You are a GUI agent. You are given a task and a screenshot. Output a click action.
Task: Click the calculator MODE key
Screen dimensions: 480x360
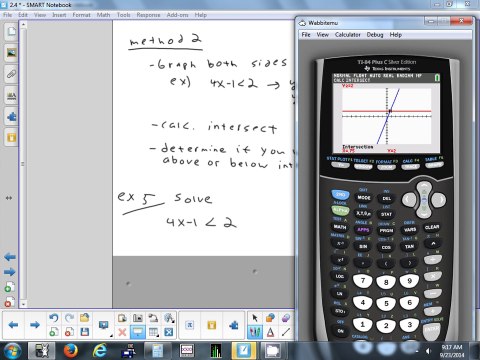(x=364, y=198)
